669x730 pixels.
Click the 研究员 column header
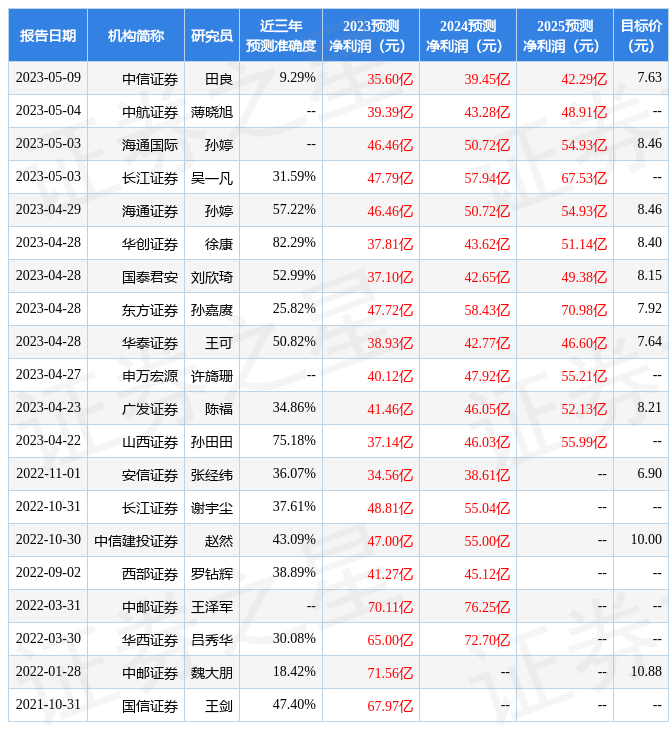coord(212,35)
